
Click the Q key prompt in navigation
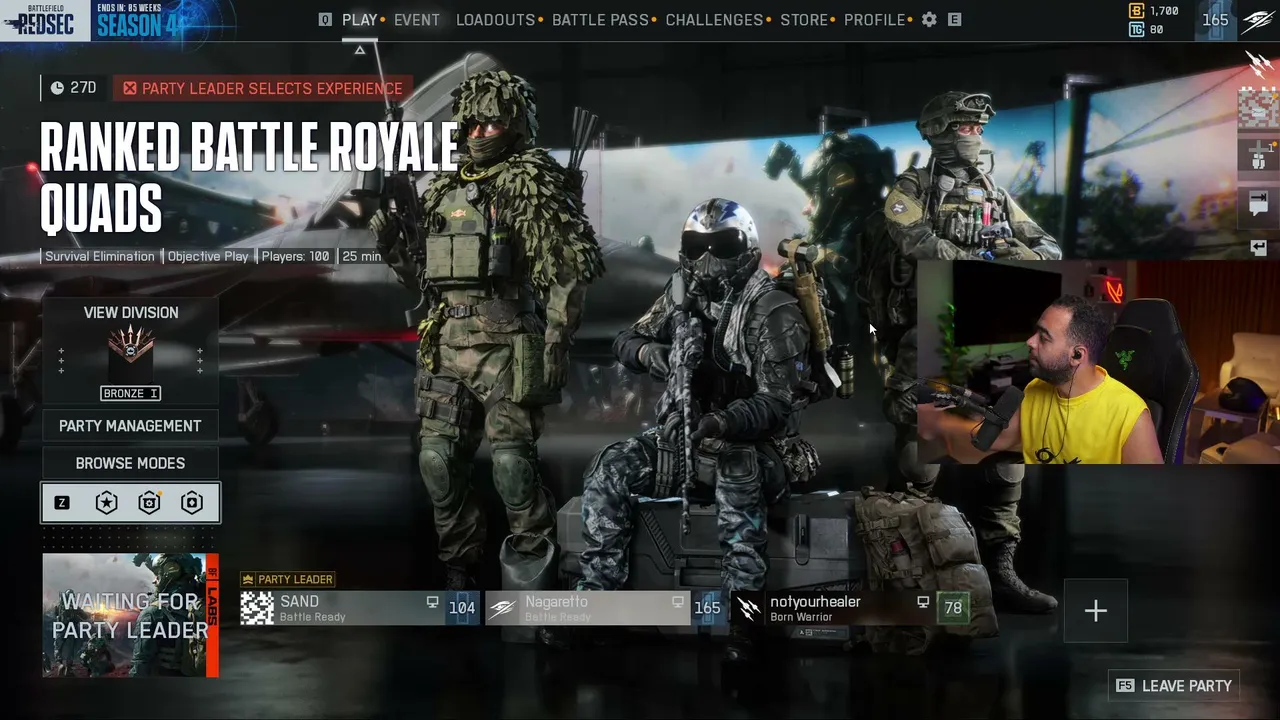coord(325,20)
